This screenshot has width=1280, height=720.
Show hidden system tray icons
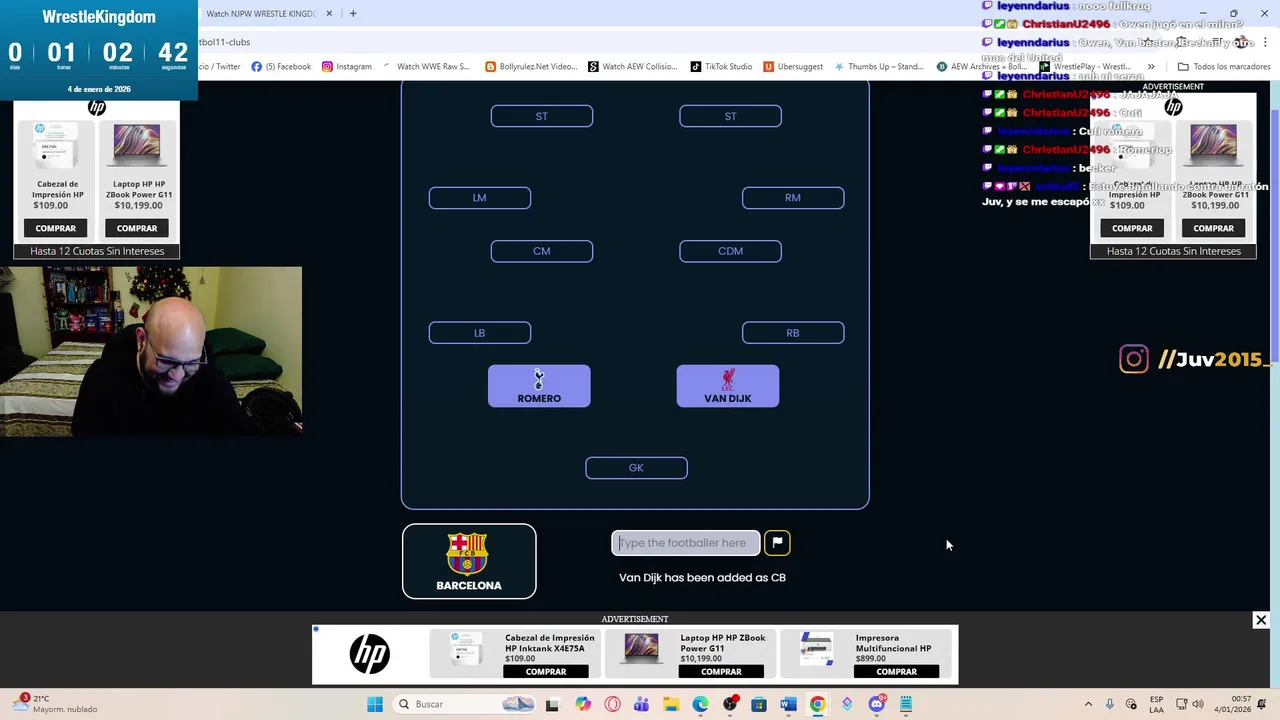1088,704
